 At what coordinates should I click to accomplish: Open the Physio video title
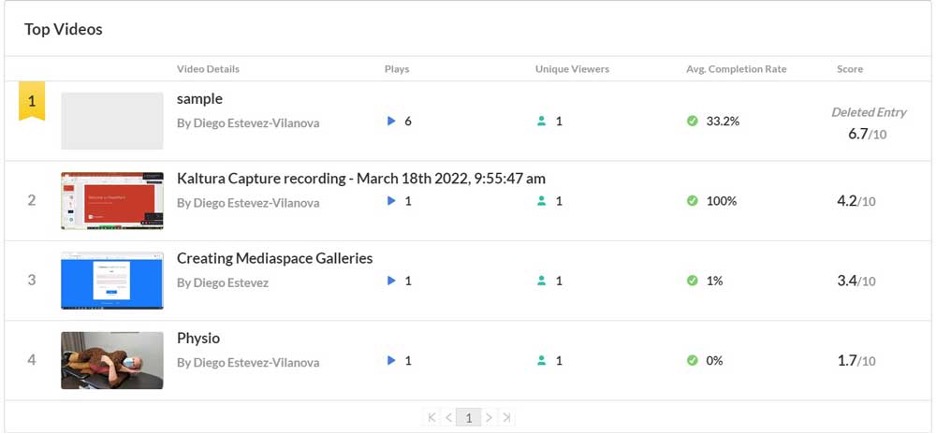click(198, 339)
